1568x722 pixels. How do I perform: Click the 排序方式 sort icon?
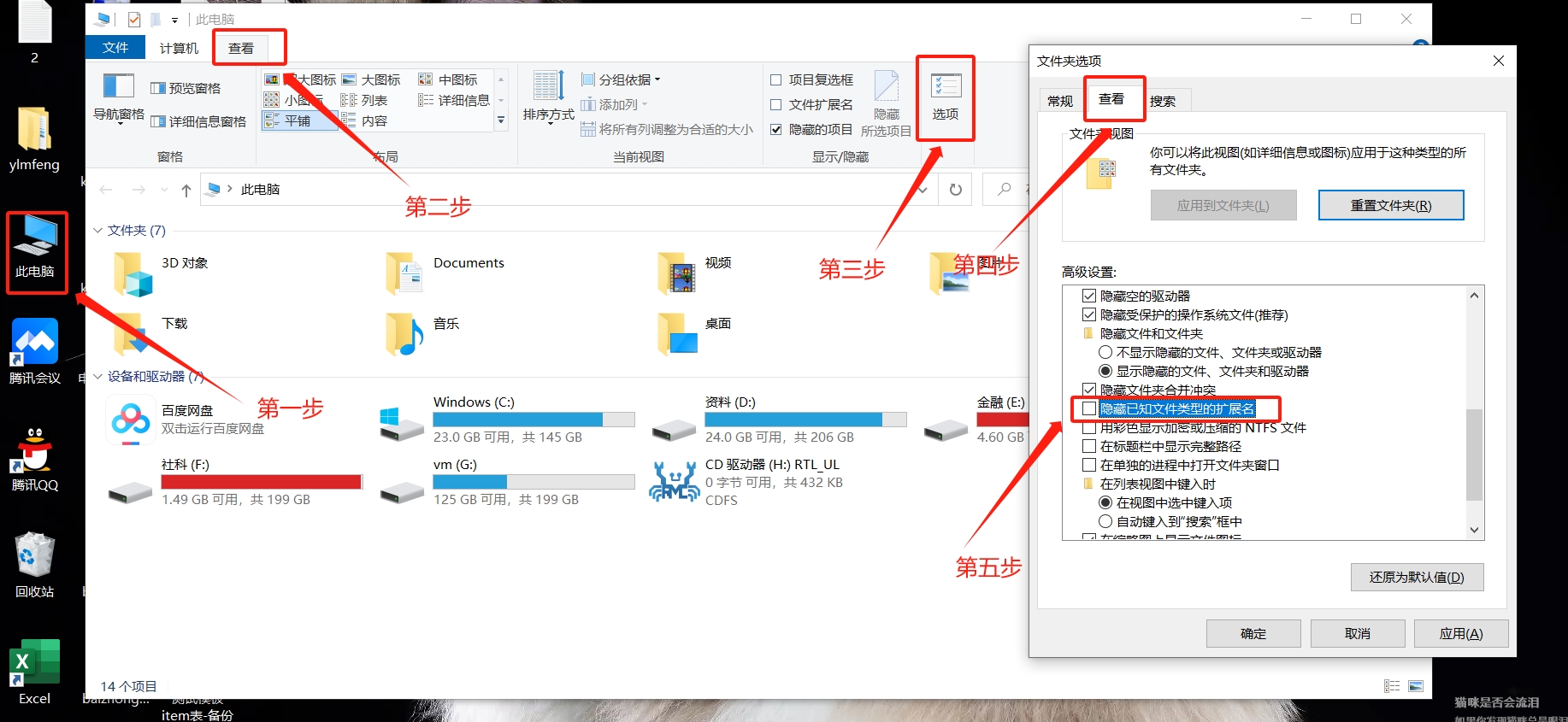point(548,97)
